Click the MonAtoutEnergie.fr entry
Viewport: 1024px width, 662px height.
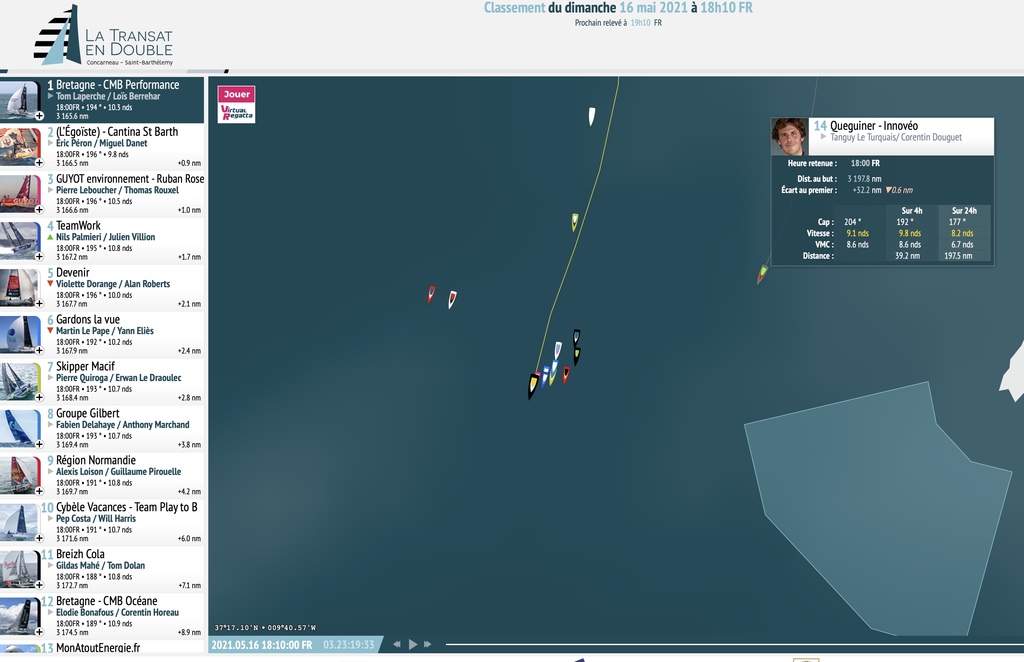point(102,647)
